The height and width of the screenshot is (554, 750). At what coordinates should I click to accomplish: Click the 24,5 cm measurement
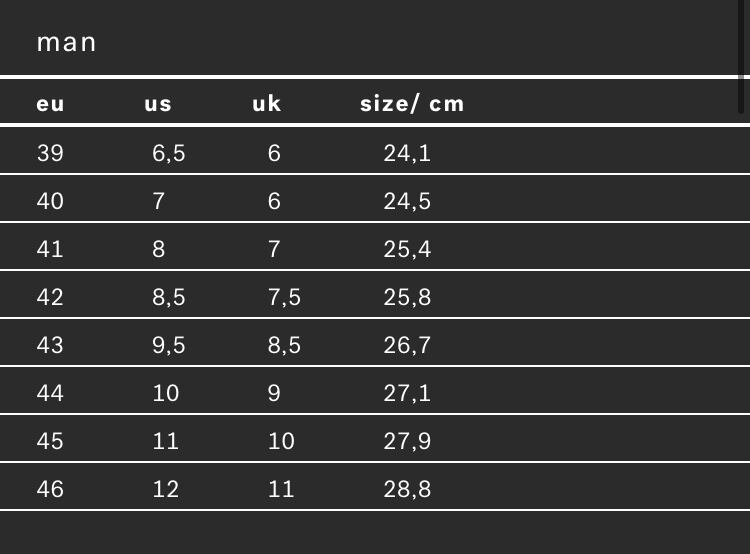407,201
